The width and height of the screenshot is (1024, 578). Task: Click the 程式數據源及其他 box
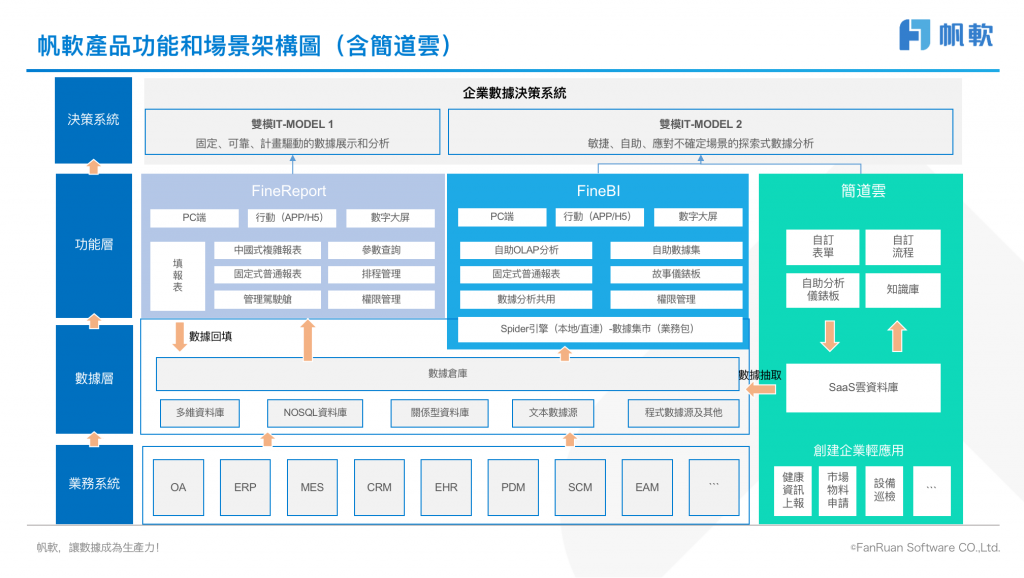pyautogui.click(x=684, y=413)
